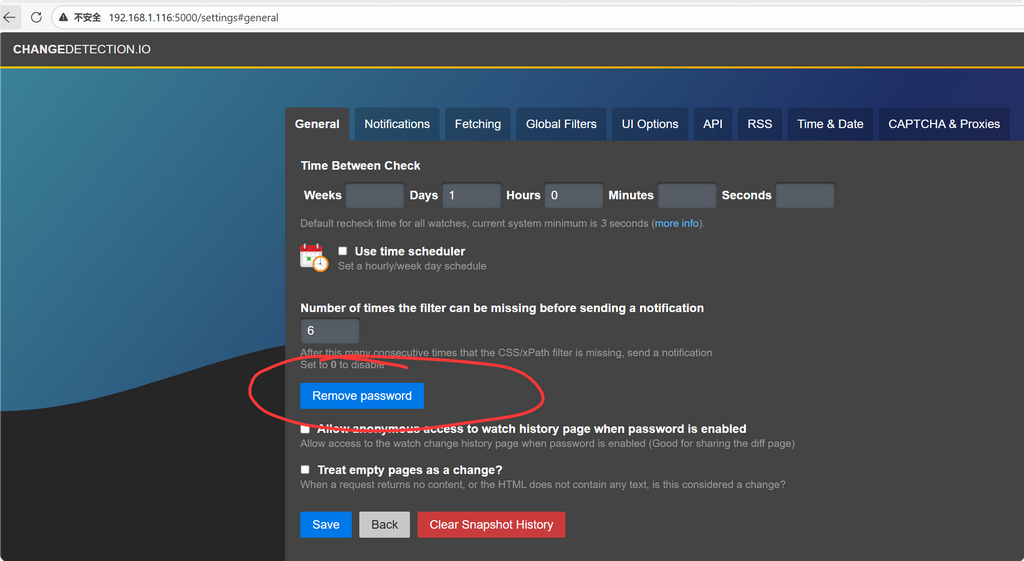Click the red Clear Snapshot History button
This screenshot has height=561, width=1024.
491,524
